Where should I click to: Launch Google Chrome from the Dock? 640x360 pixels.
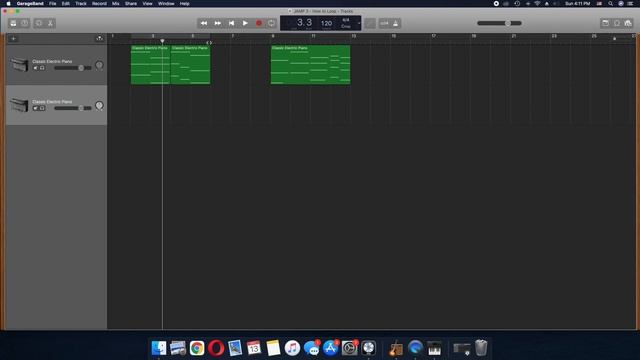(x=197, y=348)
